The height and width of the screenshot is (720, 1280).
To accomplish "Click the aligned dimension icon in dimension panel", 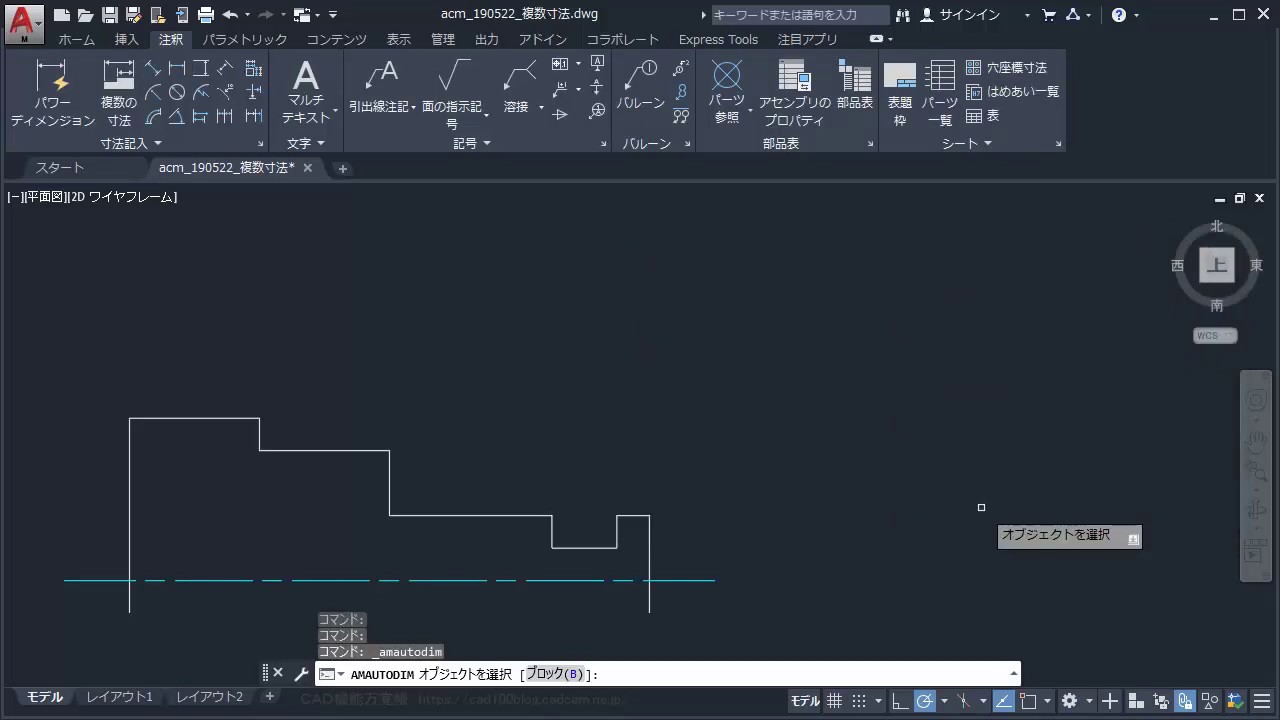I will 153,68.
